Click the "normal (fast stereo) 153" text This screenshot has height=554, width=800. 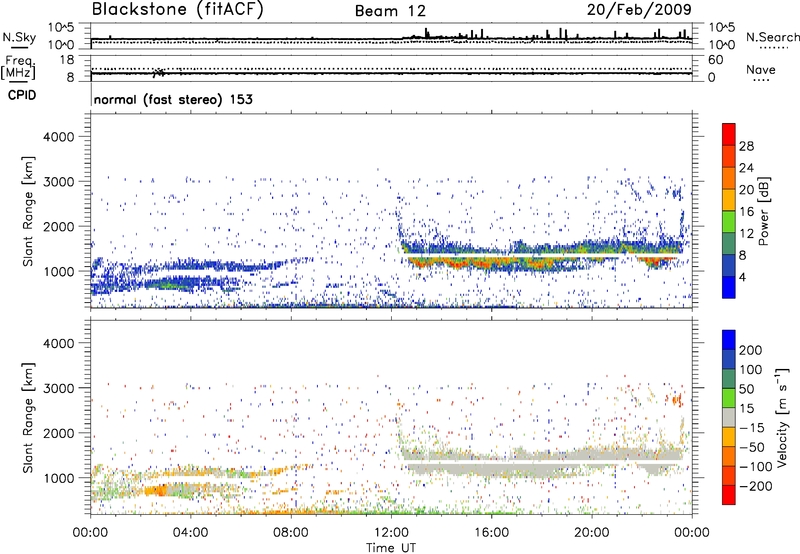pyautogui.click(x=173, y=99)
